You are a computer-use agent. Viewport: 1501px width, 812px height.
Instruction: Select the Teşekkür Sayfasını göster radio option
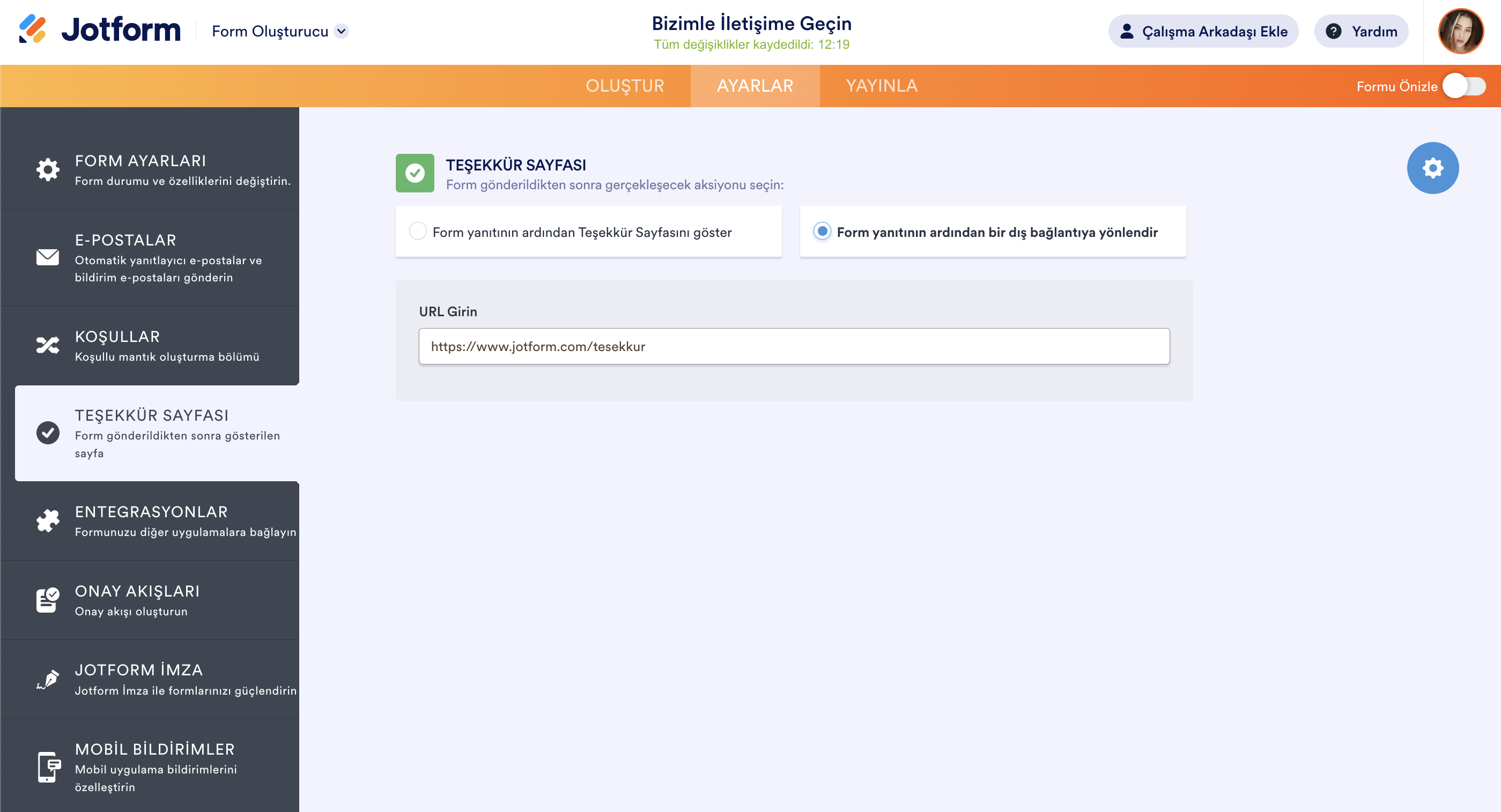click(x=418, y=232)
